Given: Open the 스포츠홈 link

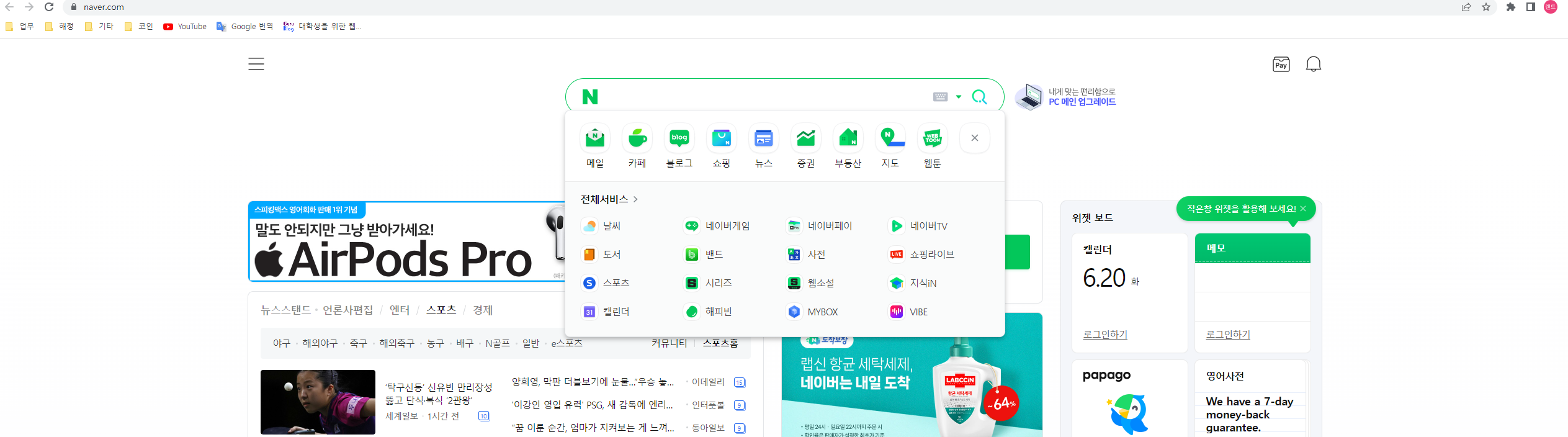Looking at the screenshot, I should coord(720,343).
